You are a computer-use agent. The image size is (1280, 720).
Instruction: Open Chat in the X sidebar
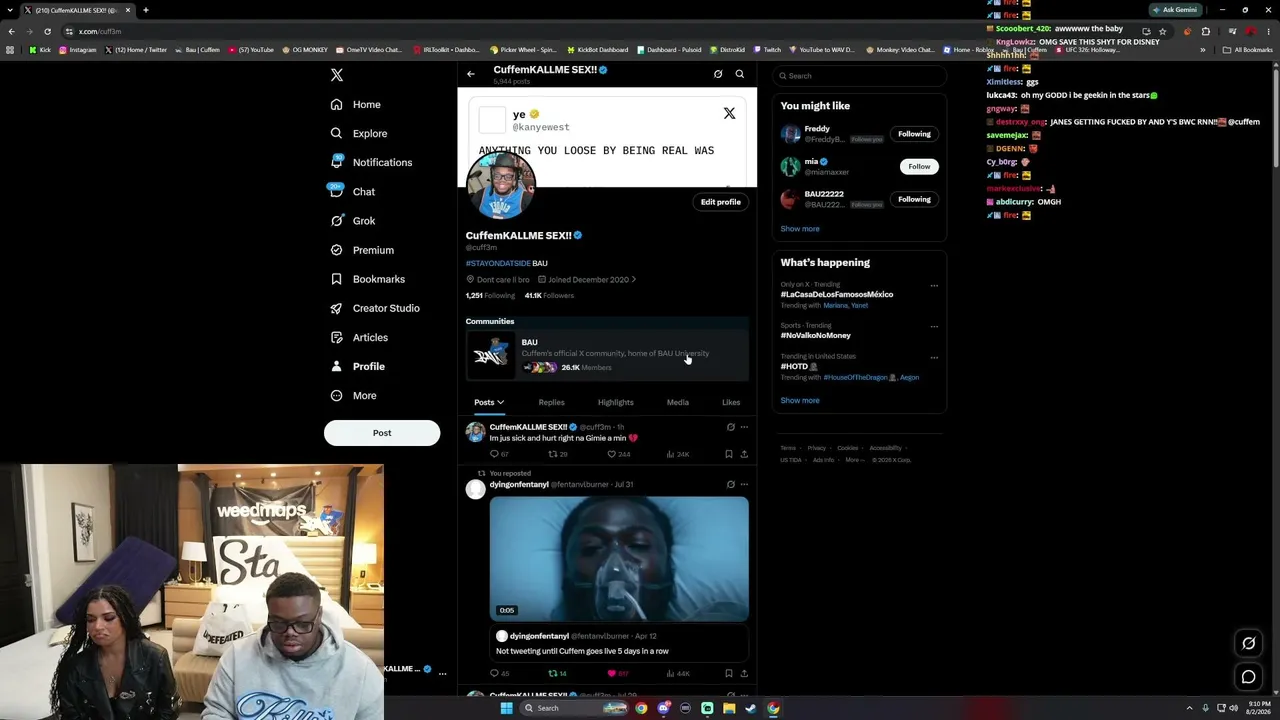[x=353, y=191]
